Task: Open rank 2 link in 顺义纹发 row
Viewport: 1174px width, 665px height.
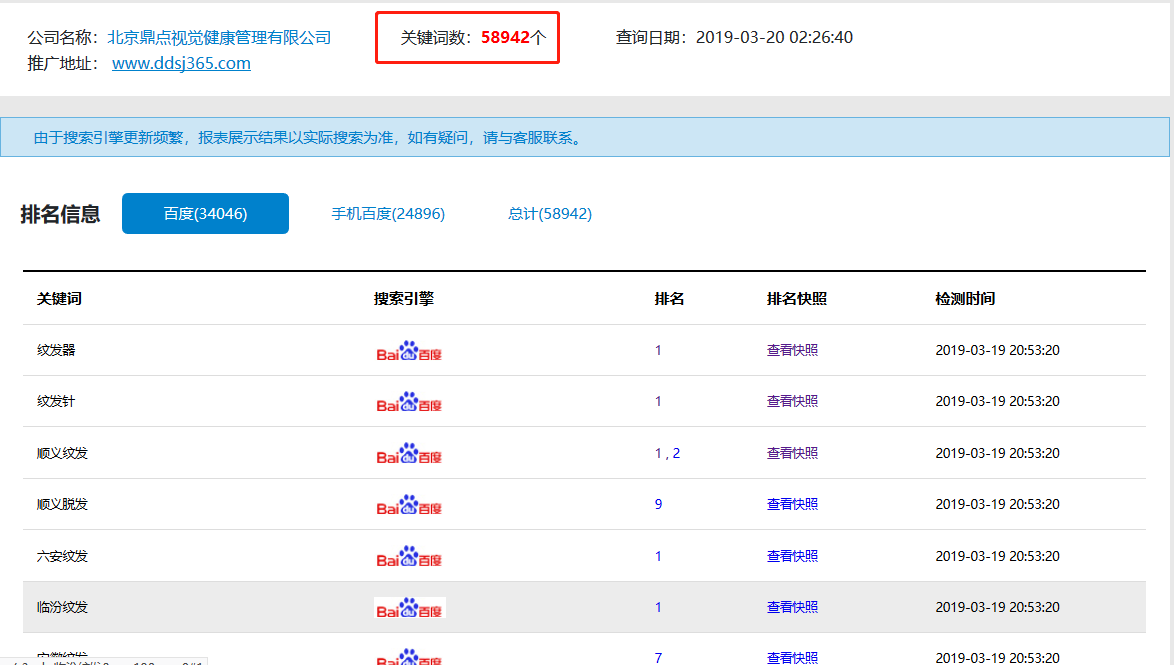Action: pyautogui.click(x=676, y=453)
